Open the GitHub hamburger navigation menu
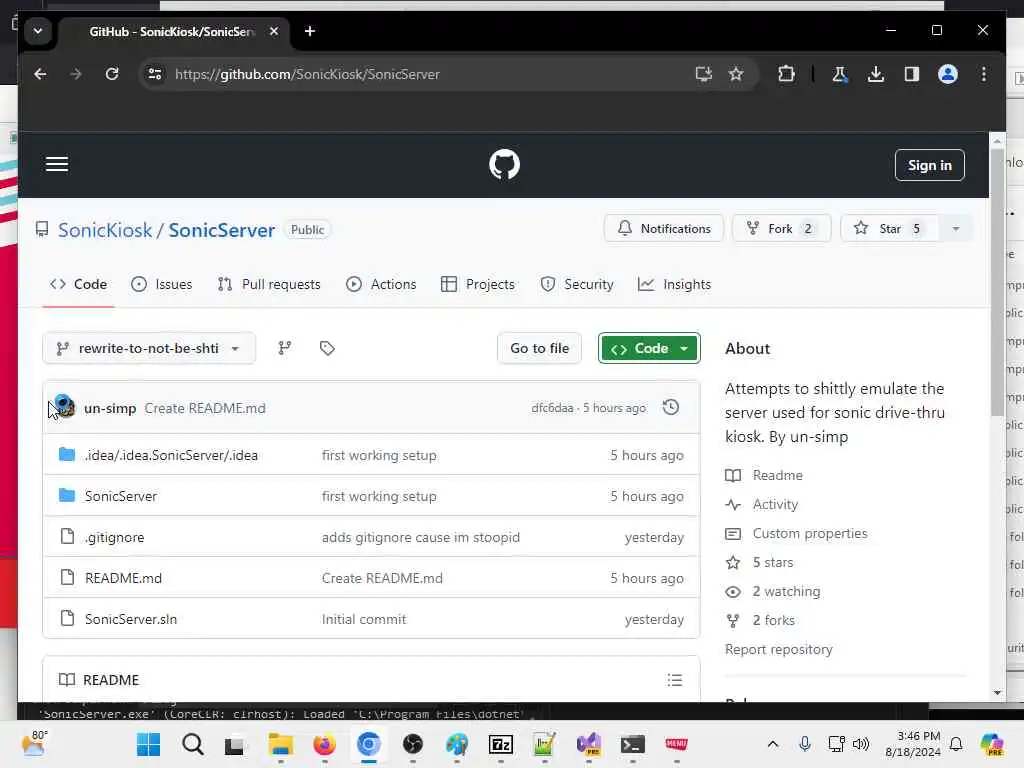This screenshot has width=1024, height=768. [57, 164]
